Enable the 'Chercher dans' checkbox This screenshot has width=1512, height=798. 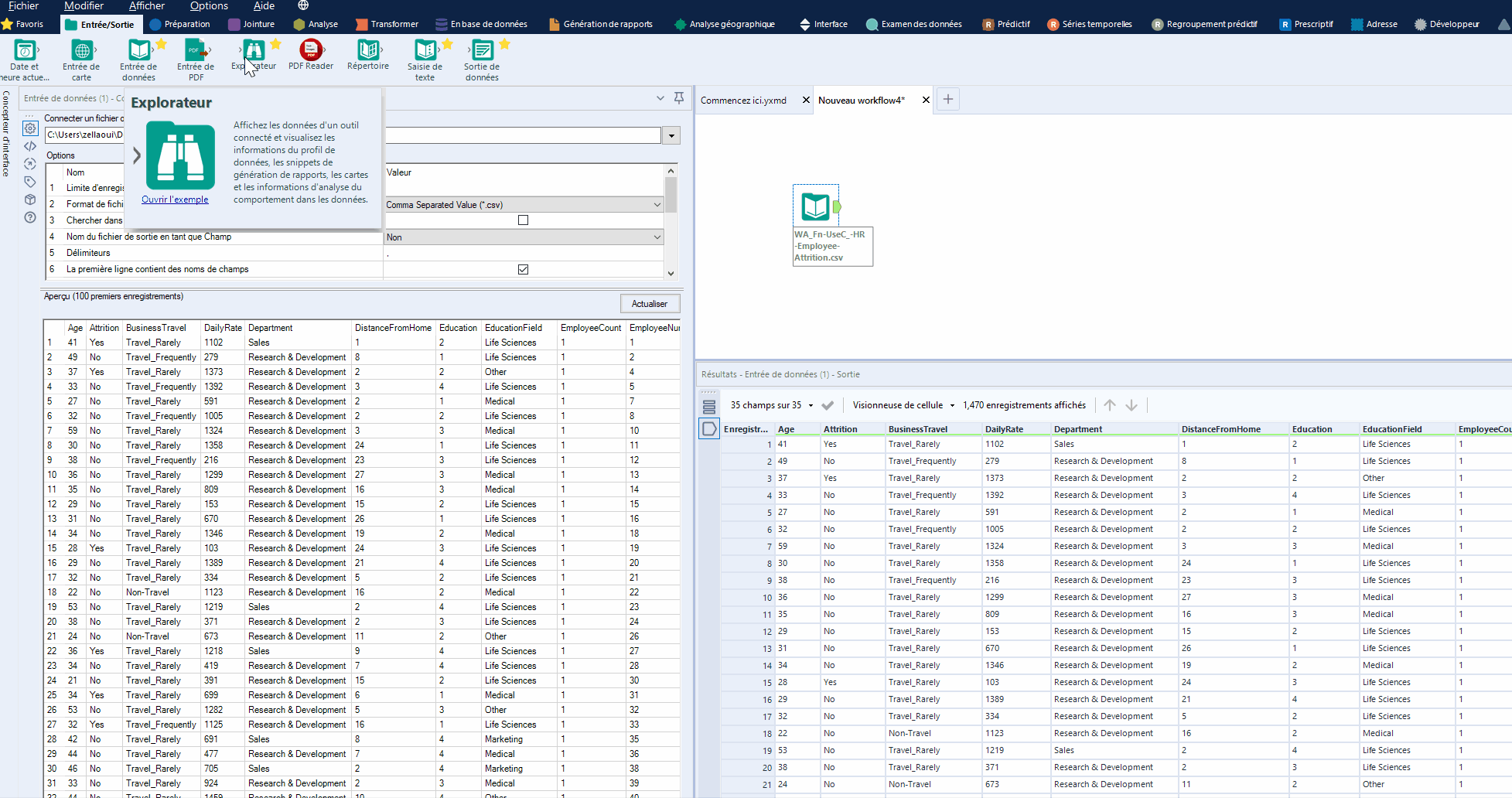(524, 220)
